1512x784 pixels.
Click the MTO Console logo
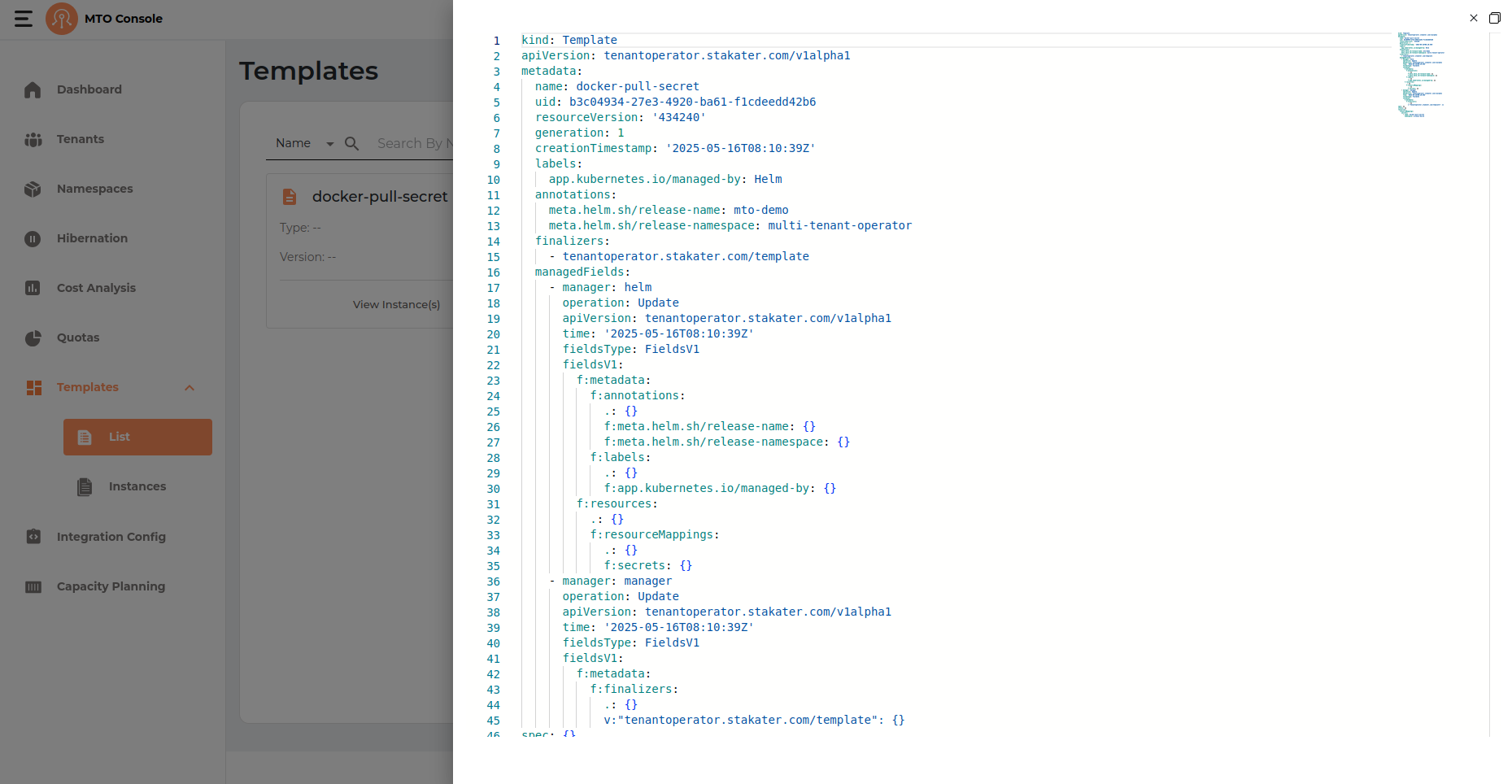[62, 19]
